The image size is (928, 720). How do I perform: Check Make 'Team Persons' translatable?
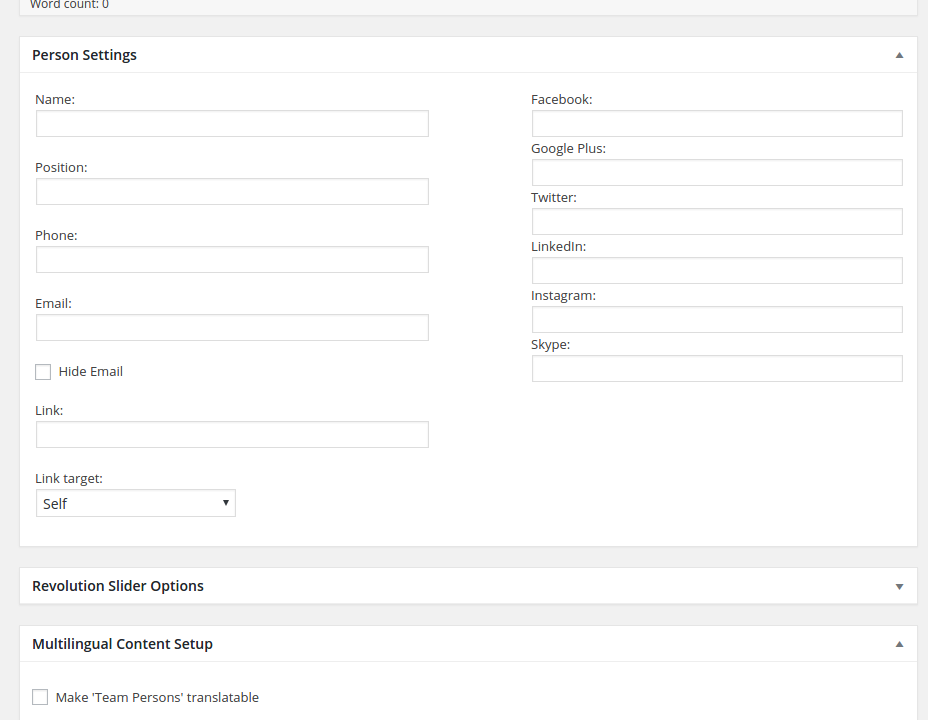tap(40, 697)
